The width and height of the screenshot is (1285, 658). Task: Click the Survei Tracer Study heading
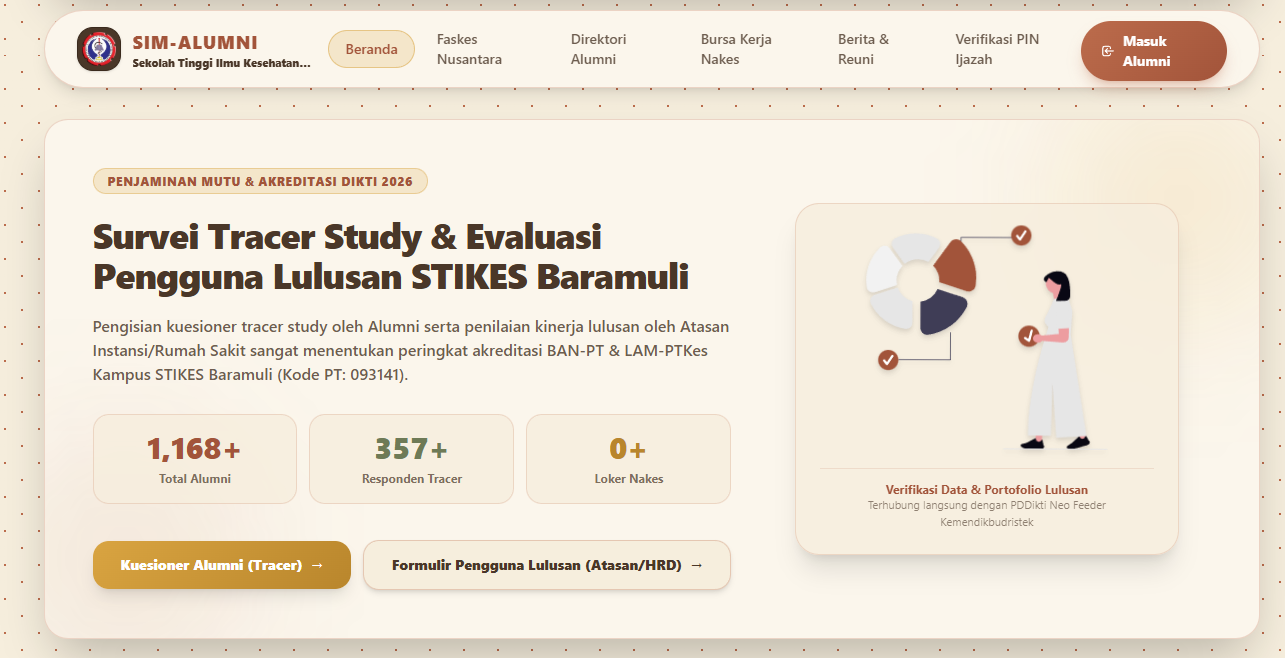click(391, 257)
